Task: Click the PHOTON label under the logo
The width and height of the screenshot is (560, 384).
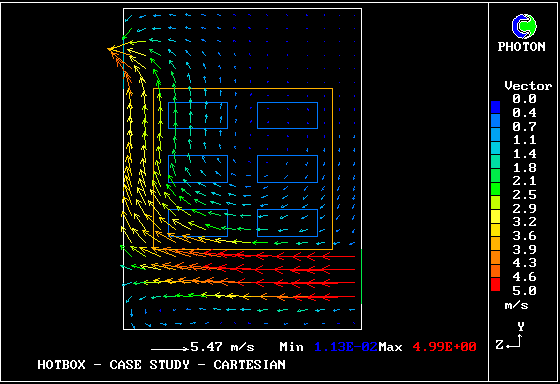Action: (x=522, y=47)
